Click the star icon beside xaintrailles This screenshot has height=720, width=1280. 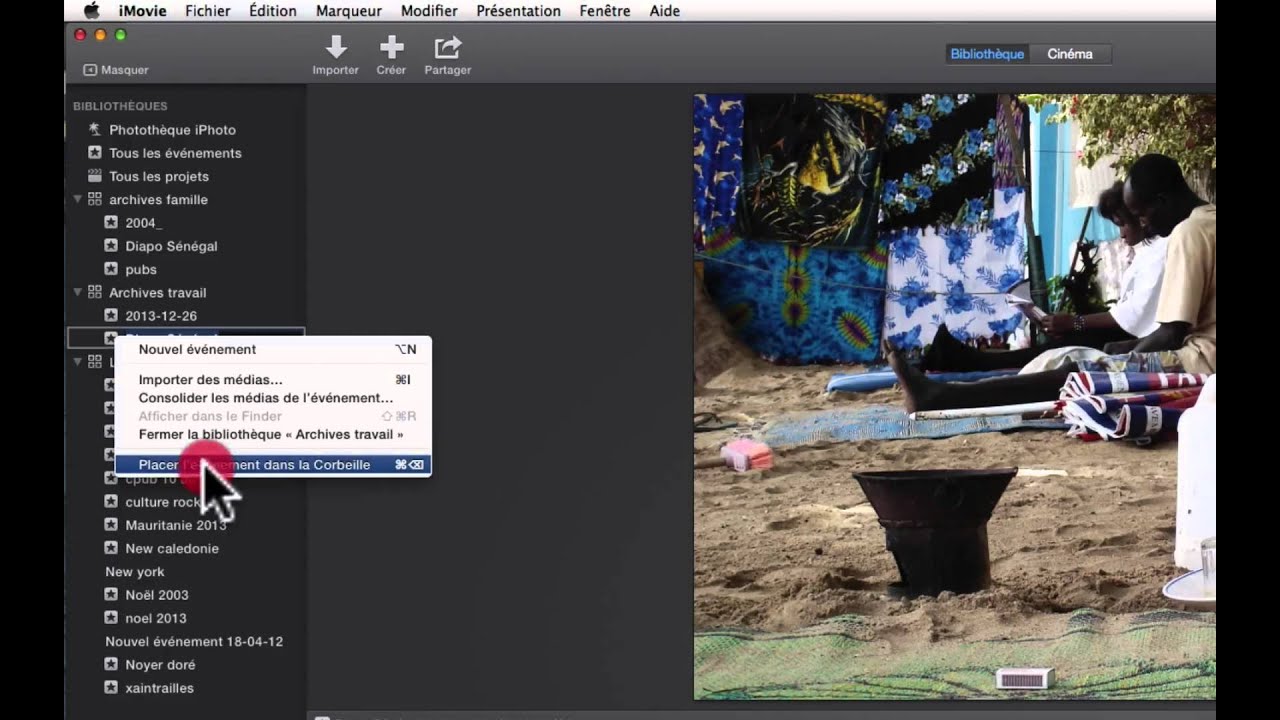click(x=111, y=687)
